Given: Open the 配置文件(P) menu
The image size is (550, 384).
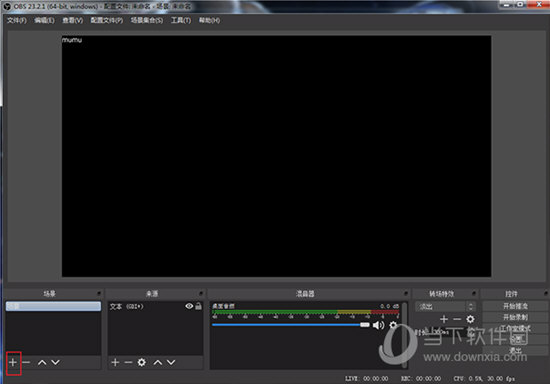Looking at the screenshot, I should pos(107,20).
